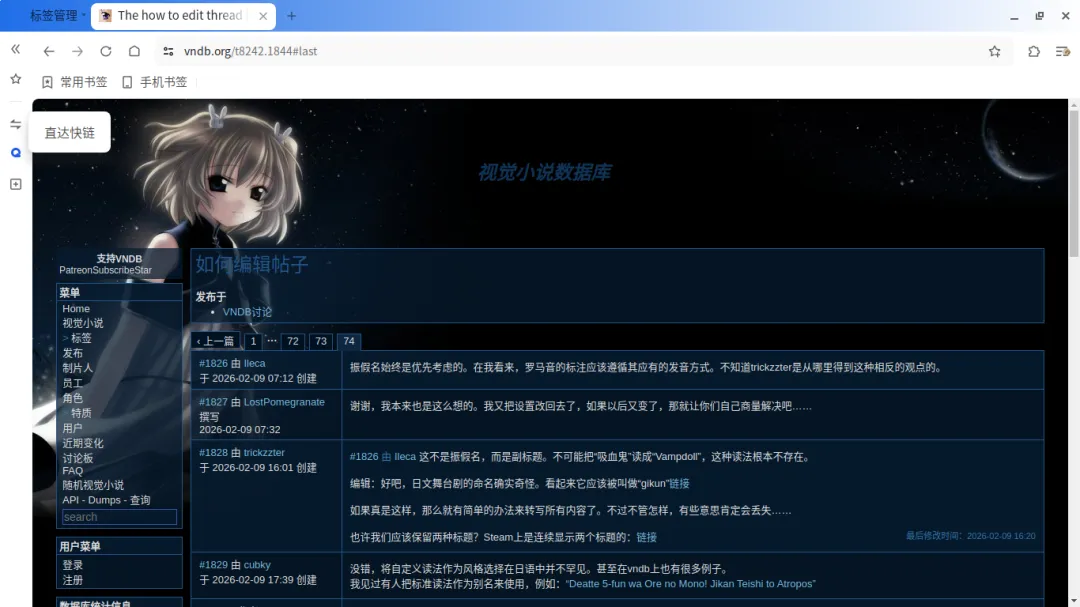Viewport: 1080px width, 607px height.
Task: Bookmark this page with star icon
Action: pyautogui.click(x=995, y=51)
